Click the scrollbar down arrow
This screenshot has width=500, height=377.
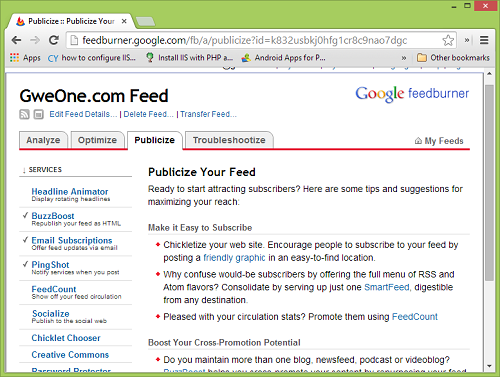[489, 366]
